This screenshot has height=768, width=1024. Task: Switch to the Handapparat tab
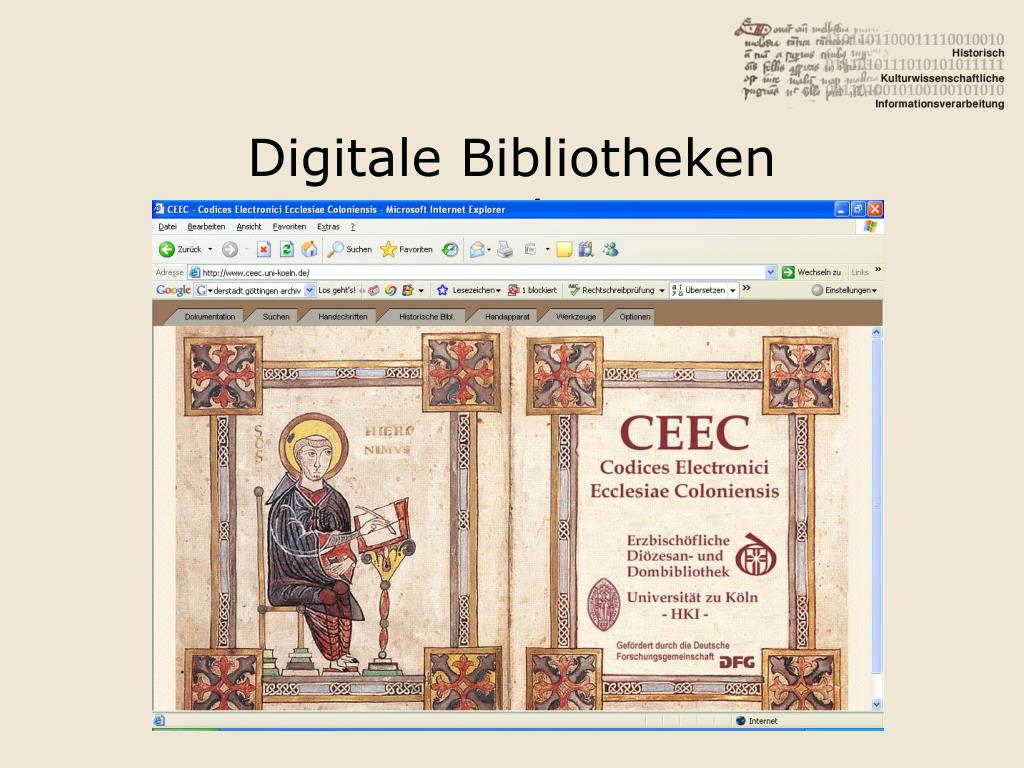pos(507,317)
